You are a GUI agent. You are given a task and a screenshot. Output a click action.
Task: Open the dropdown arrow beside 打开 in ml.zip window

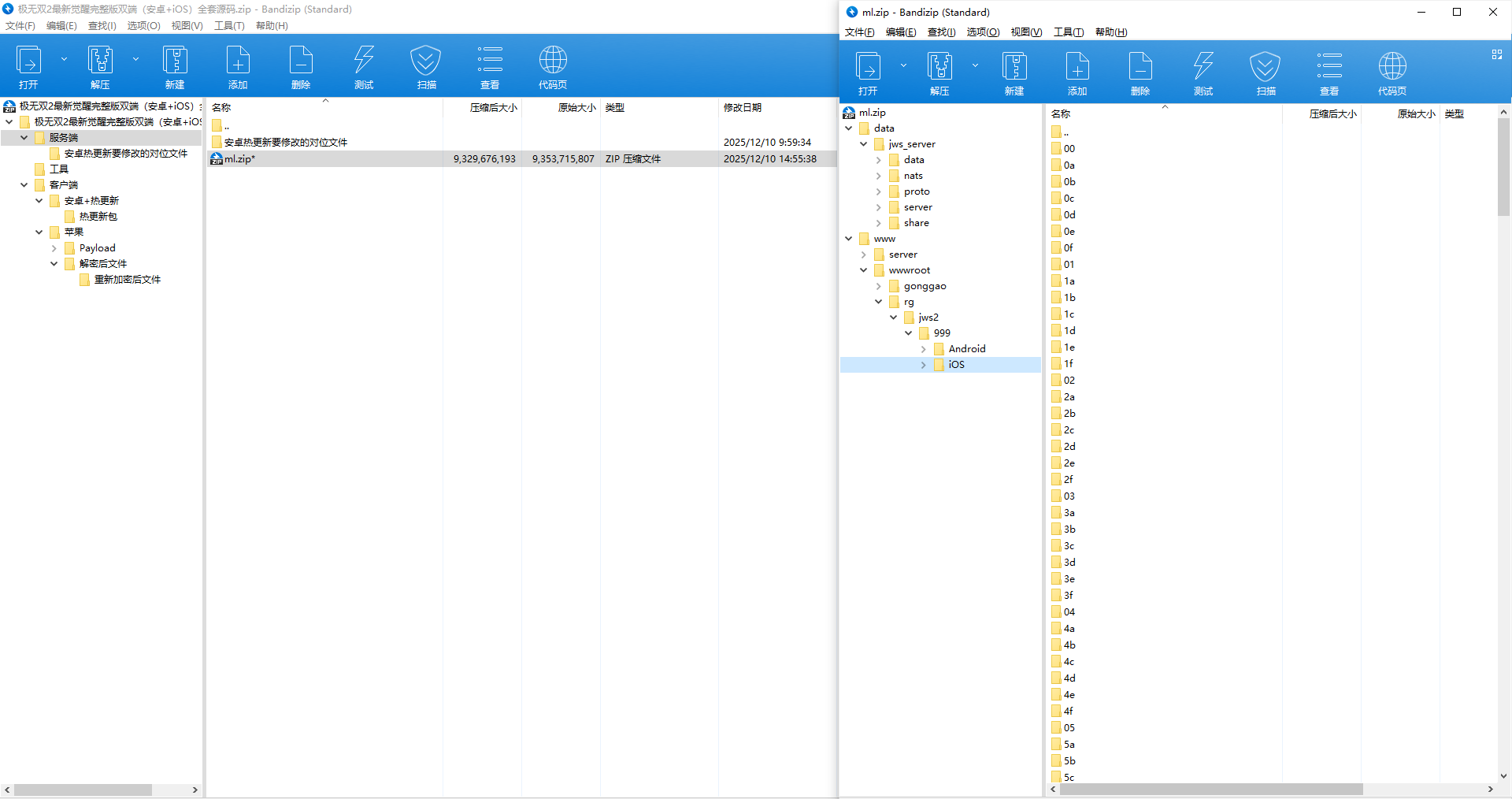point(903,65)
